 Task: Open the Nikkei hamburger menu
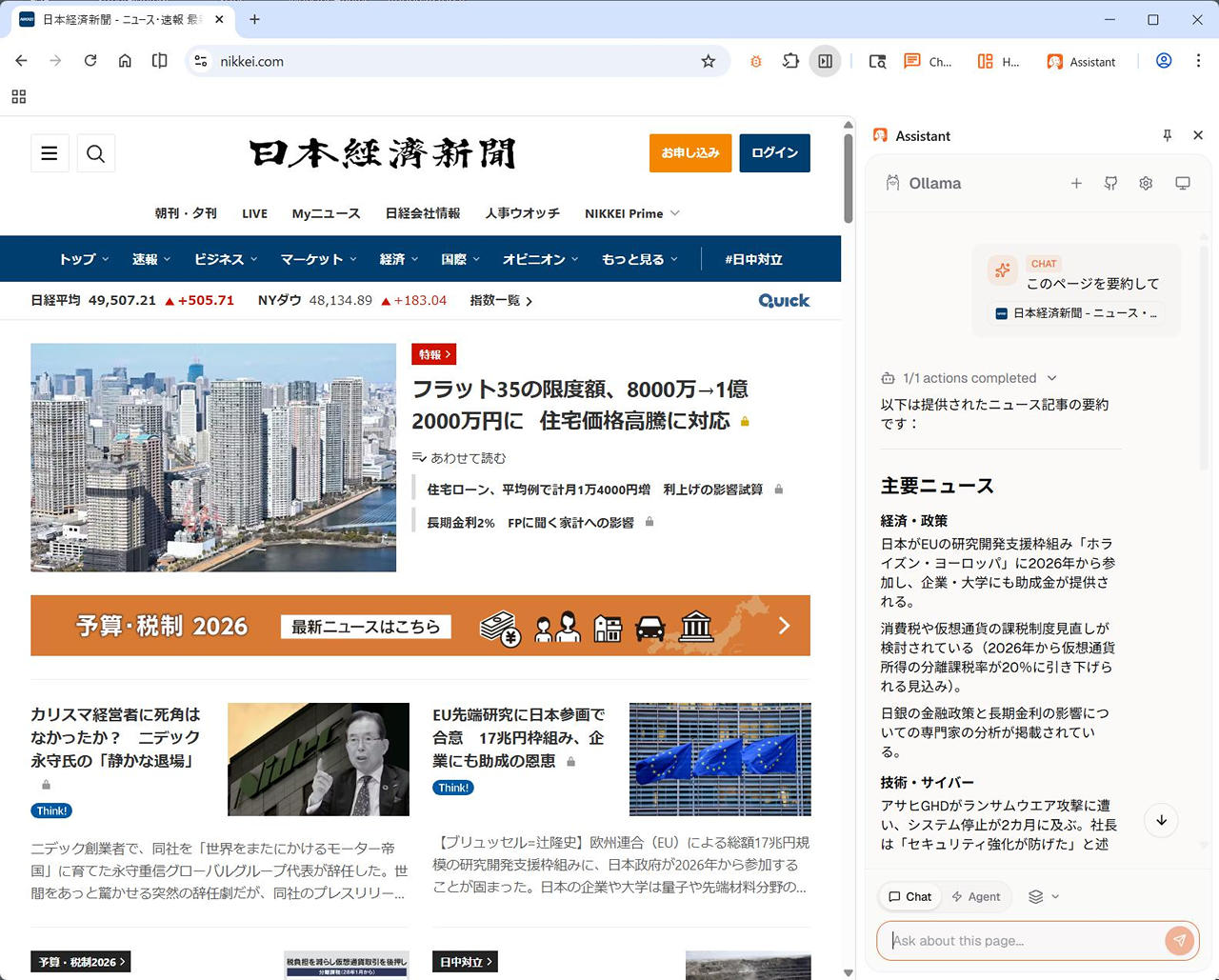(50, 153)
